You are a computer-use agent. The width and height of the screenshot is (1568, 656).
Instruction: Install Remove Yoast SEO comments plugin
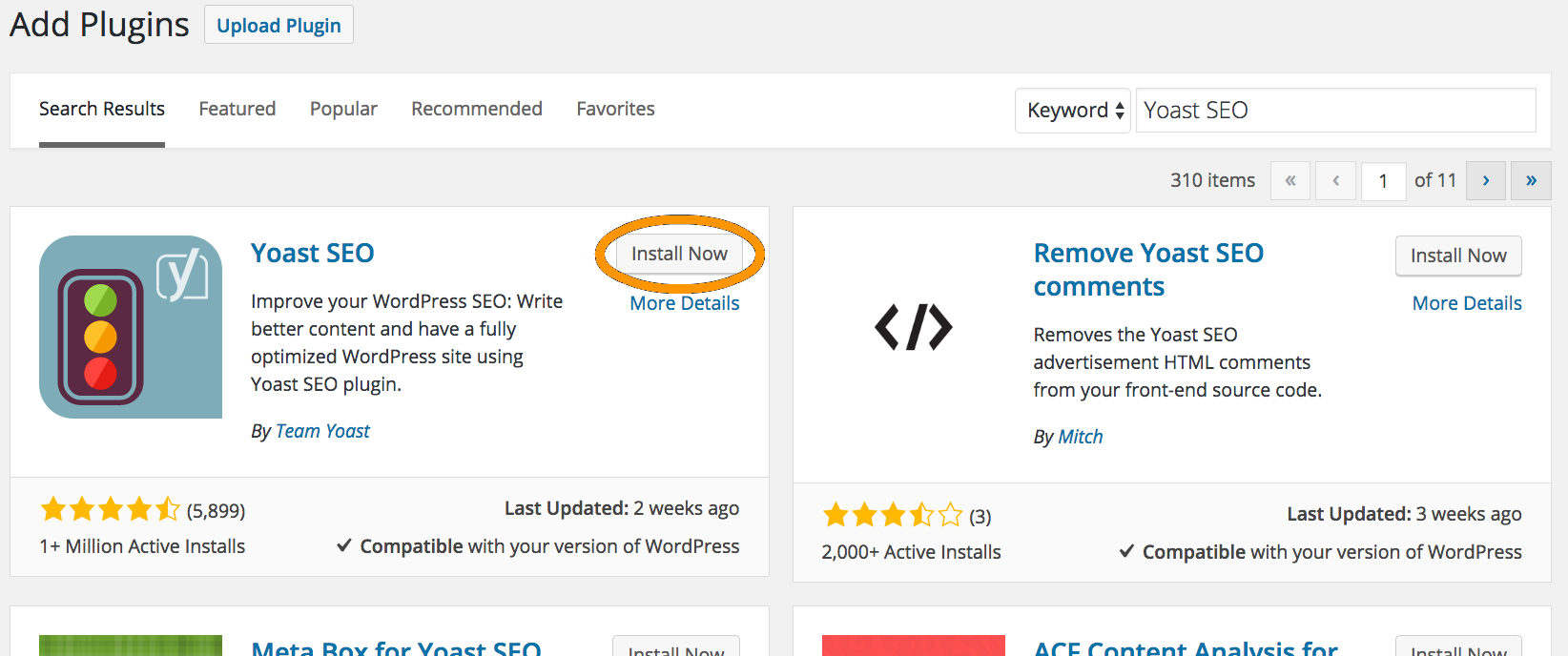pyautogui.click(x=1458, y=256)
